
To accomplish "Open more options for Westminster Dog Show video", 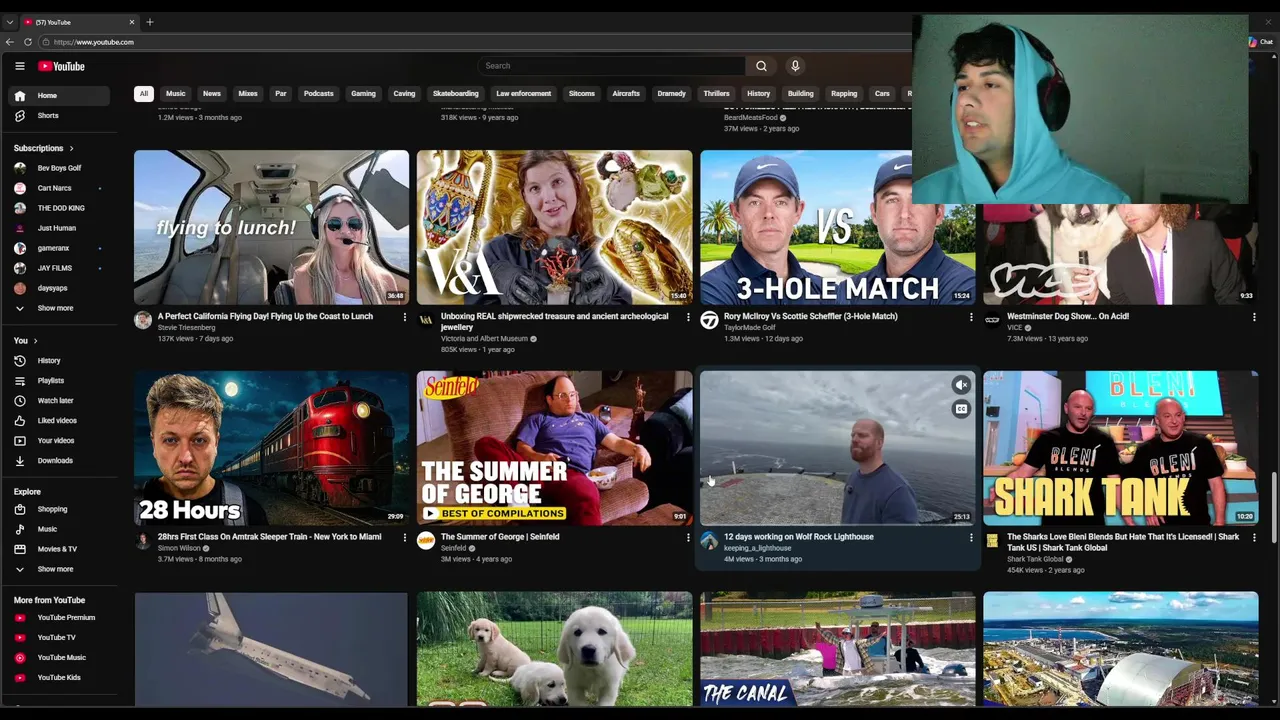I will [1254, 317].
